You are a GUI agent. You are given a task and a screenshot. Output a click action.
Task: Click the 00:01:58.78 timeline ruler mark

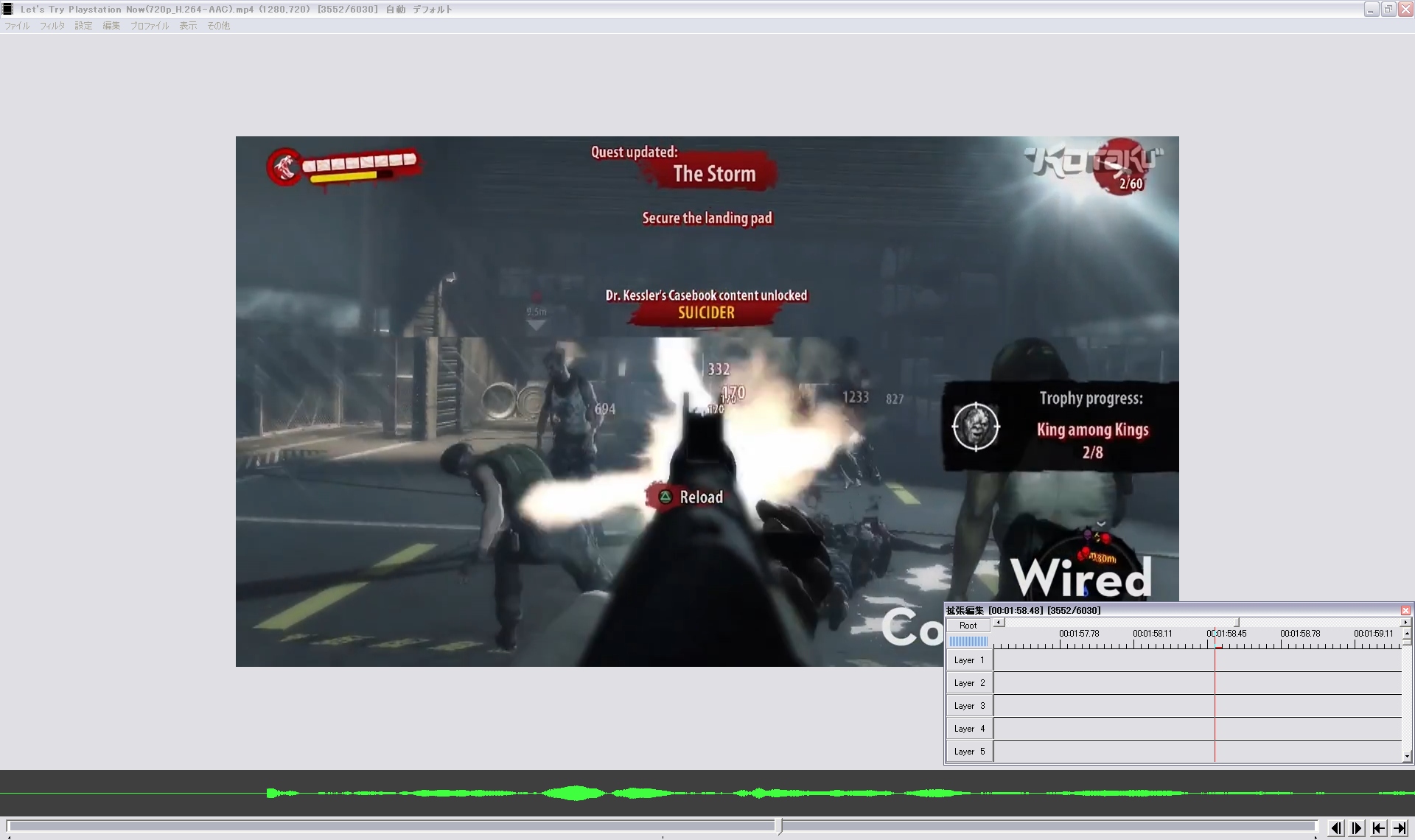click(x=1300, y=634)
